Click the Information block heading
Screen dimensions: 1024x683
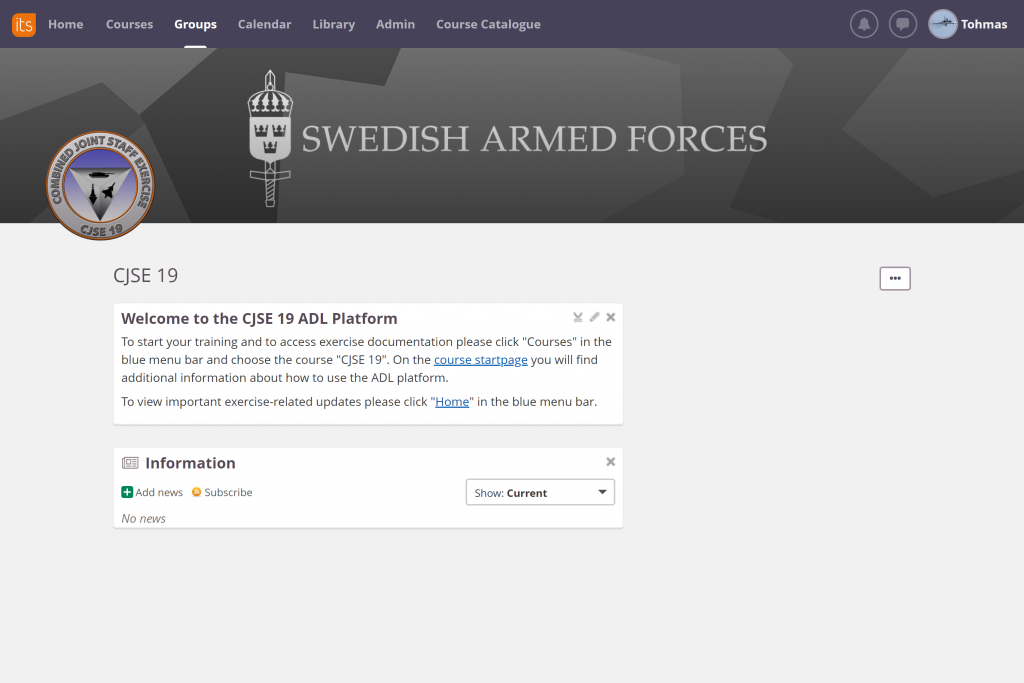190,463
